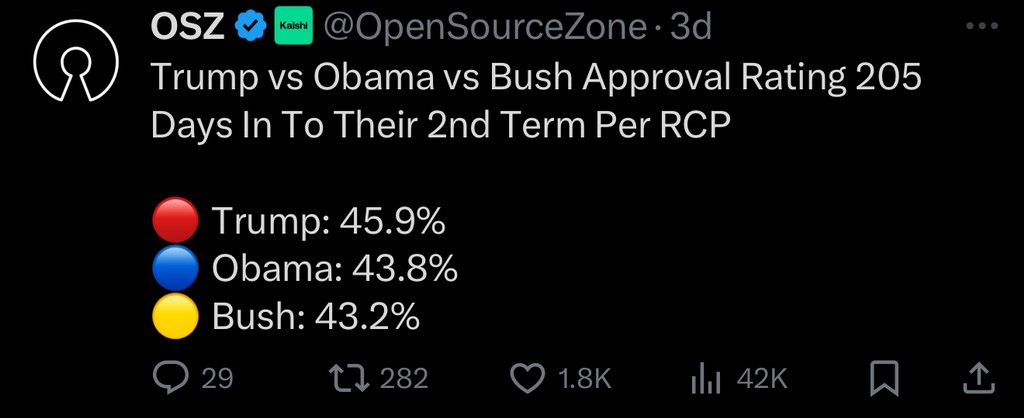Open view analytics bar chart icon

pos(705,380)
